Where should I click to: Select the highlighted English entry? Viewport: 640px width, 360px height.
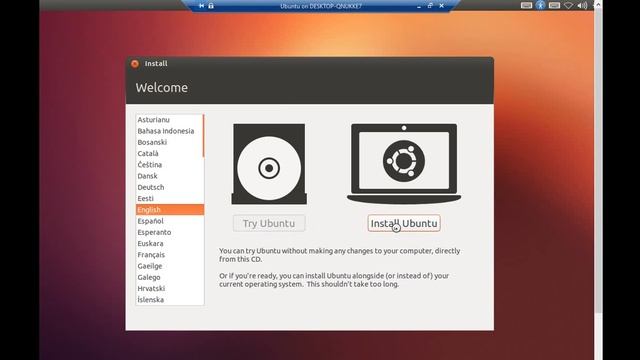pos(169,209)
